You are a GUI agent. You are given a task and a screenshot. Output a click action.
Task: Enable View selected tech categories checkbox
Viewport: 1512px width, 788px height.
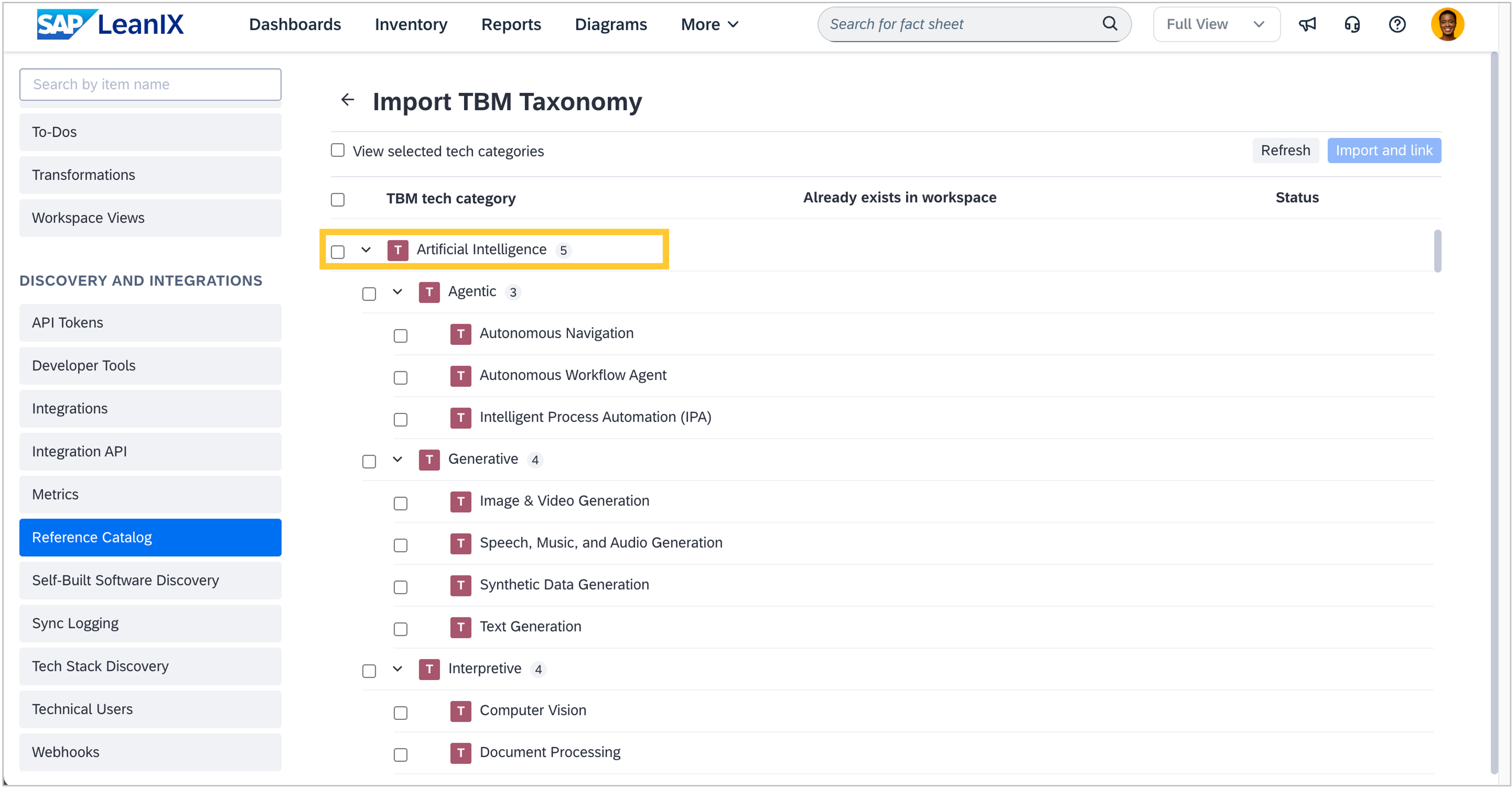(338, 150)
